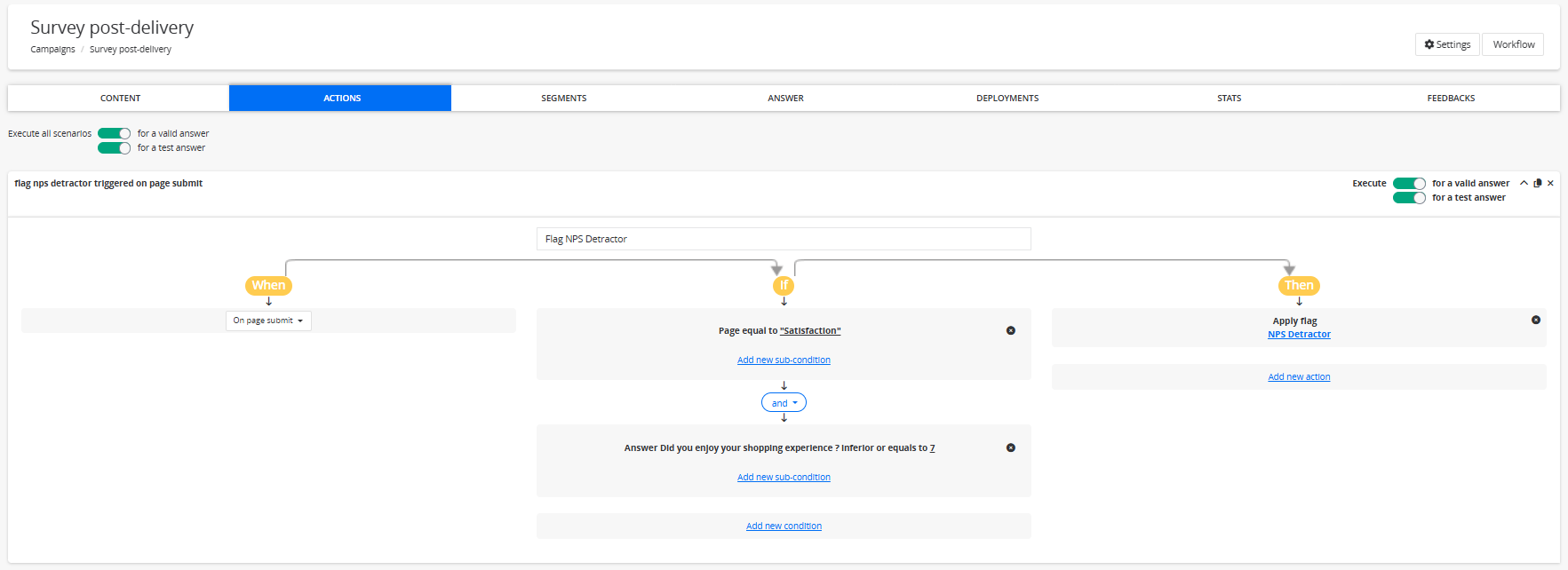Viewport: 1568px width, 570px height.
Task: Add new sub-condition under Answer condition
Action: click(x=784, y=477)
